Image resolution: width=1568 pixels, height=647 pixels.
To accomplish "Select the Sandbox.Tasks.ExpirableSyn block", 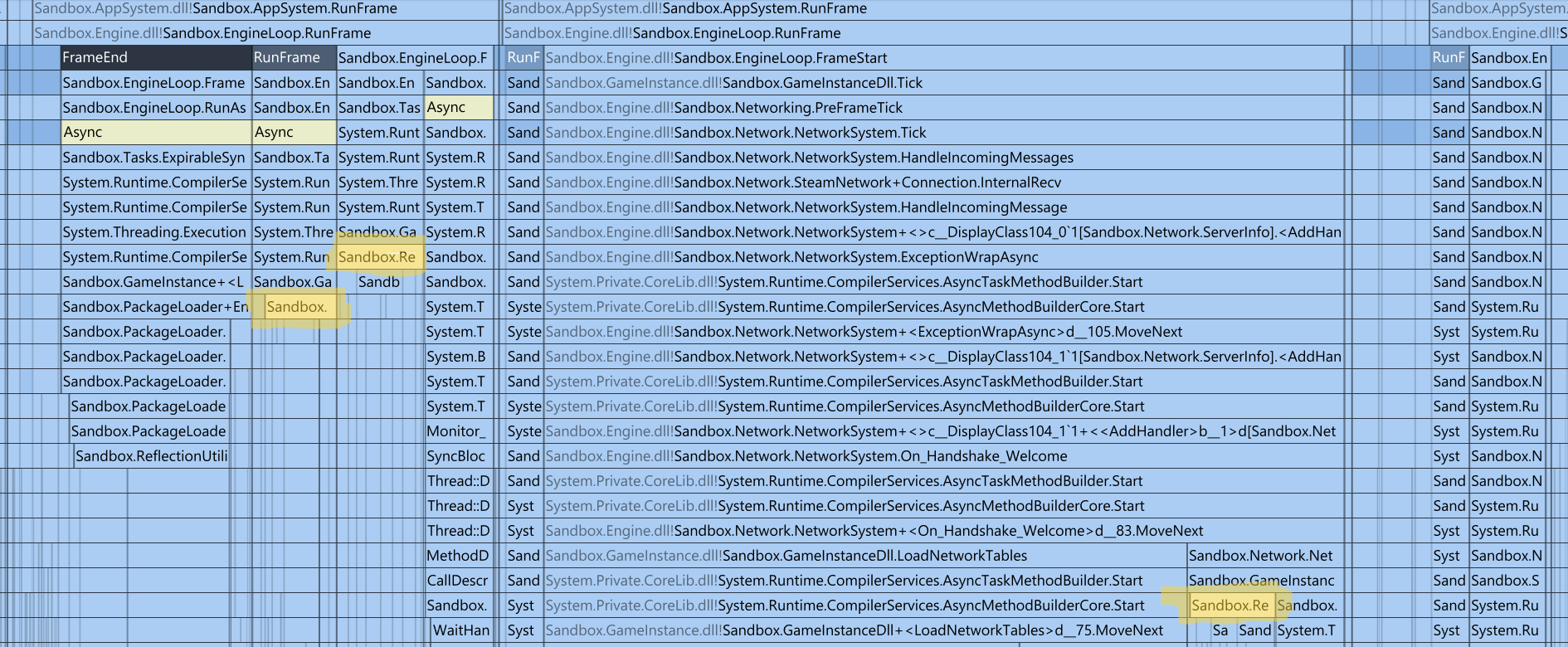I will point(155,158).
